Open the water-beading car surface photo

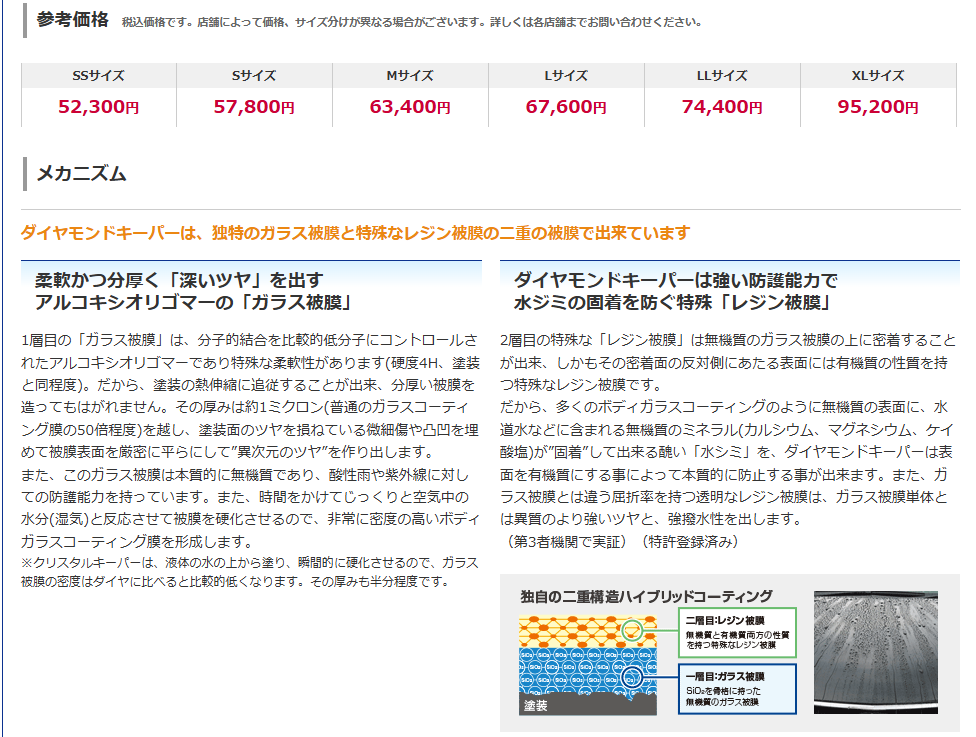875,652
